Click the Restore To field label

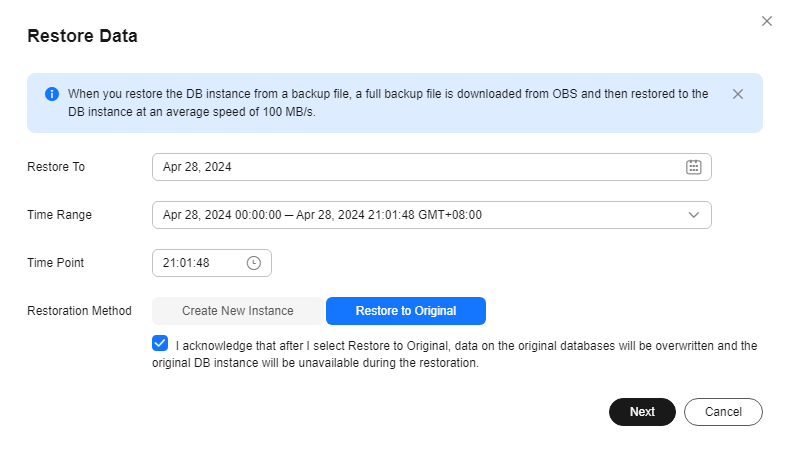(56, 167)
